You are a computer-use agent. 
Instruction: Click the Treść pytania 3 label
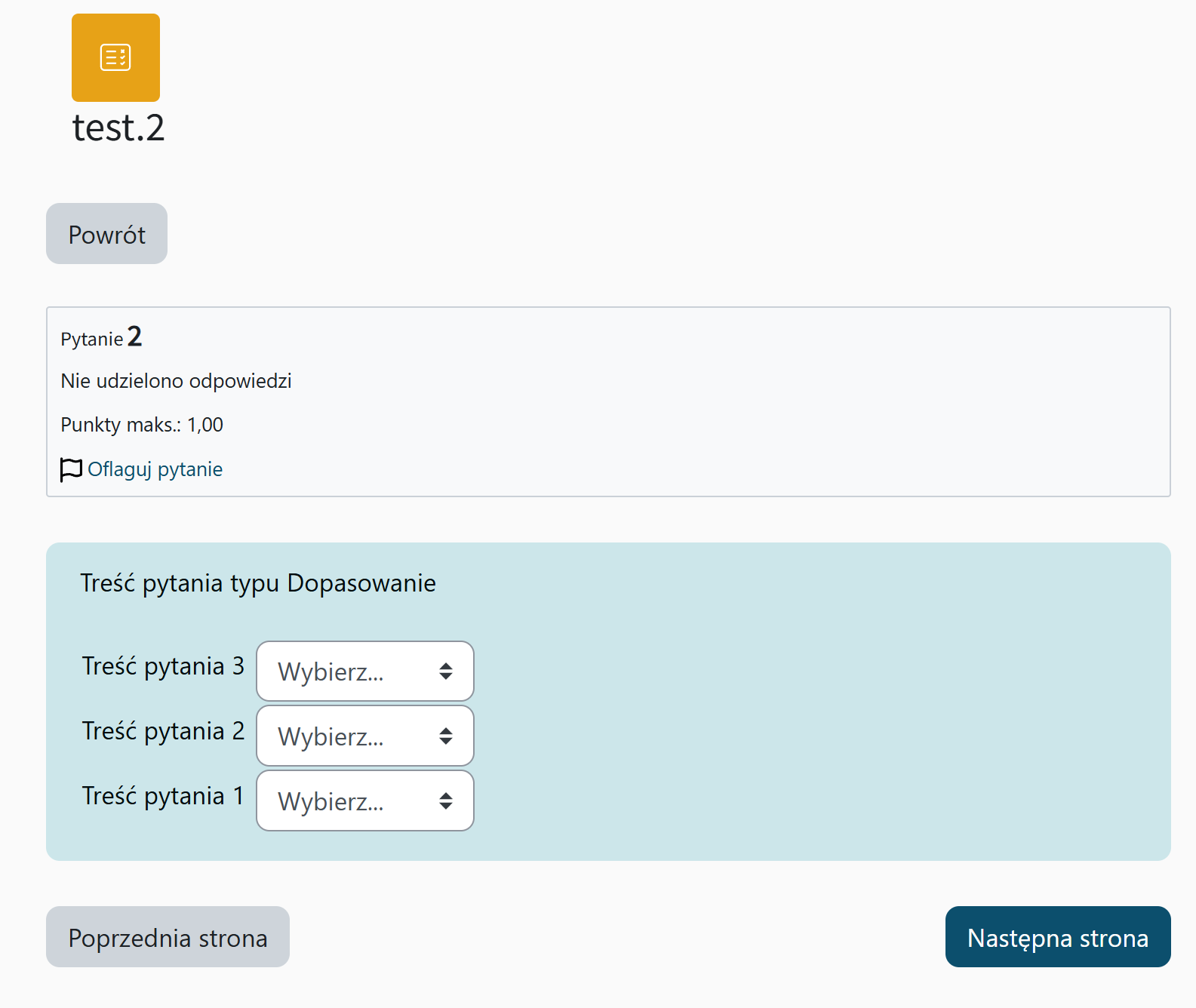(x=163, y=666)
